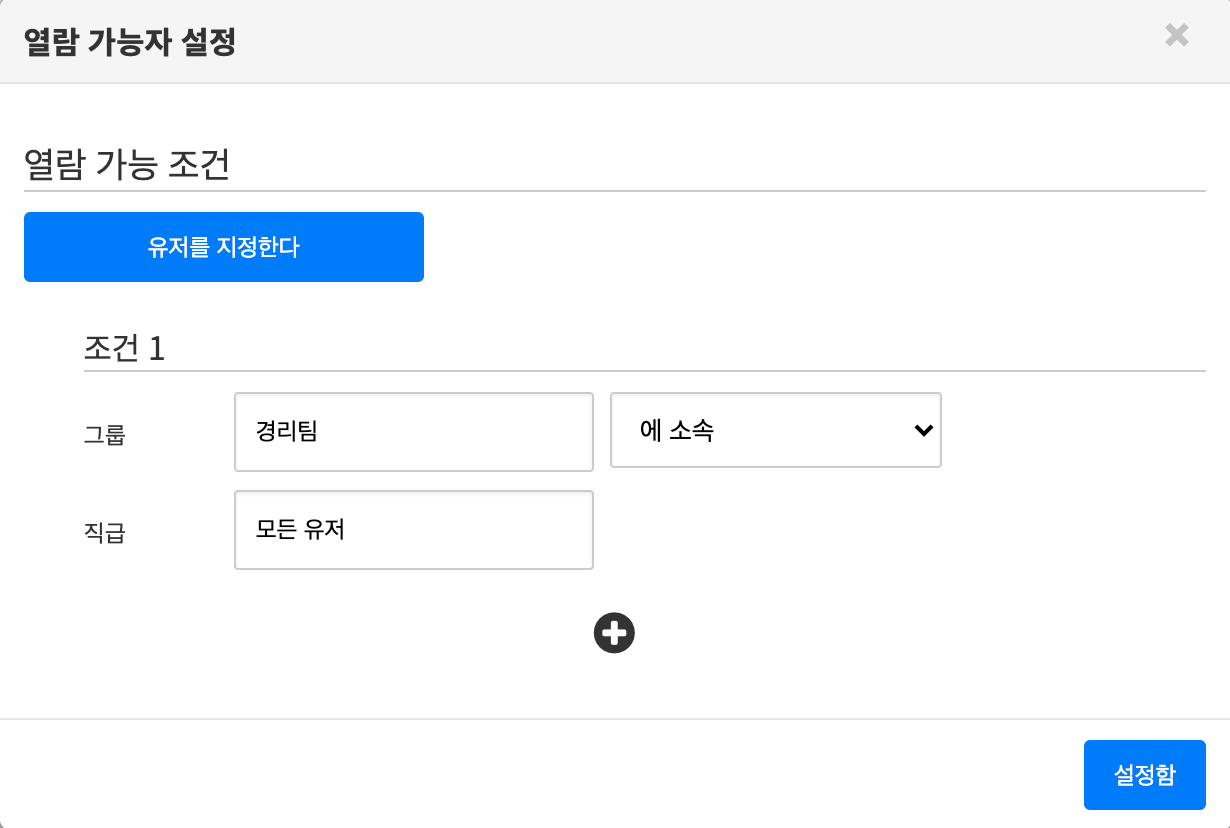1230x828 pixels.
Task: Click the 열람 가능자 설정 dialog title
Action: click(x=130, y=42)
